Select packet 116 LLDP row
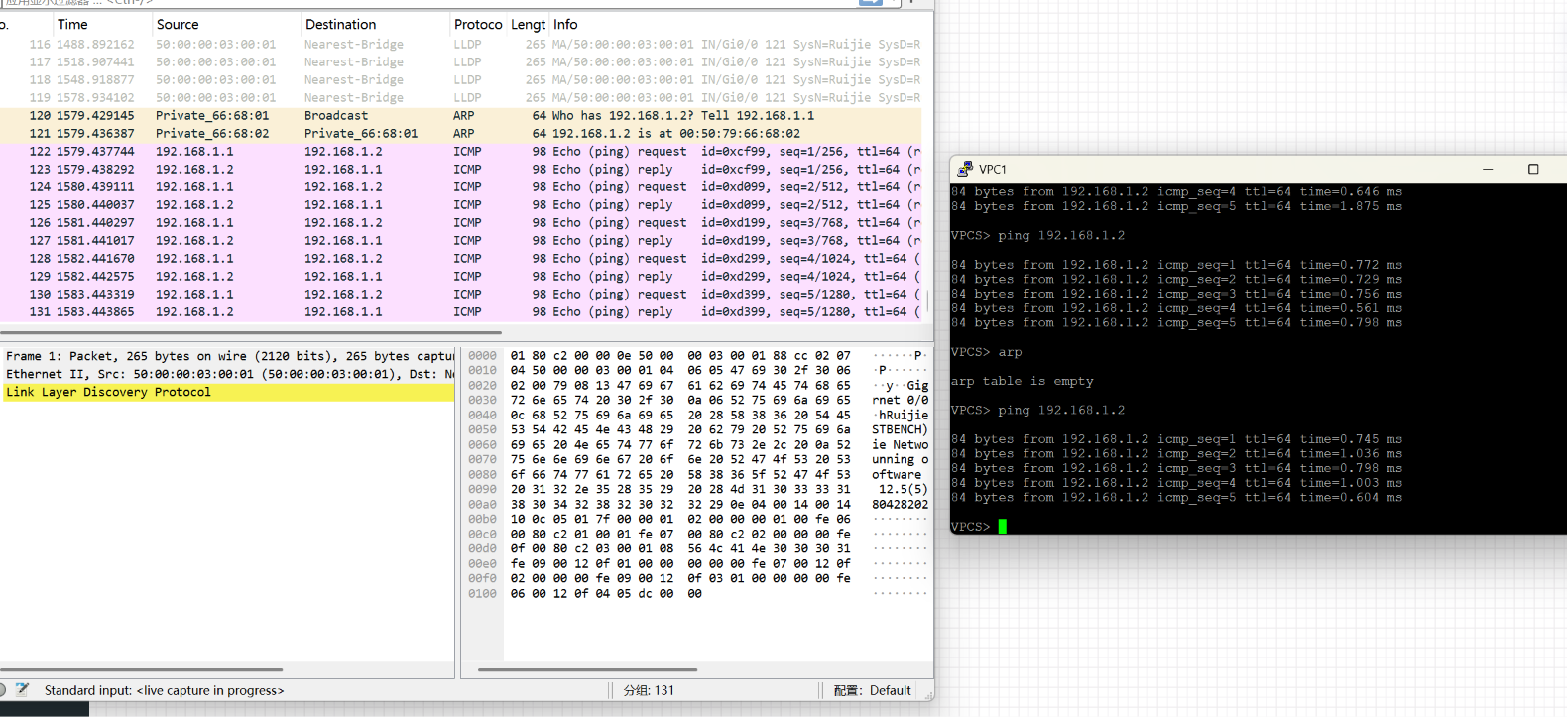Image resolution: width=1568 pixels, height=717 pixels. [x=461, y=45]
